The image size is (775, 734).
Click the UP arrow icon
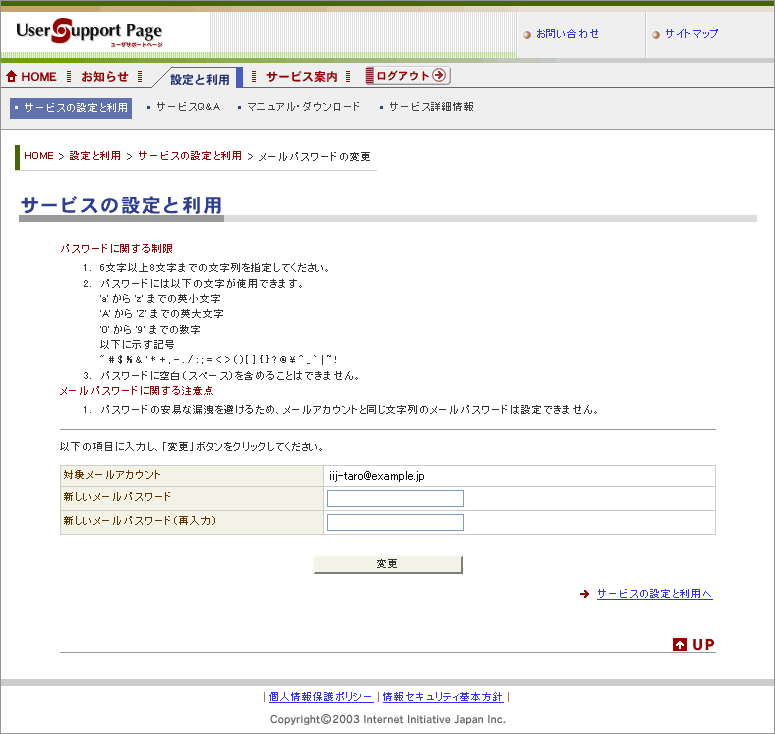click(x=680, y=645)
